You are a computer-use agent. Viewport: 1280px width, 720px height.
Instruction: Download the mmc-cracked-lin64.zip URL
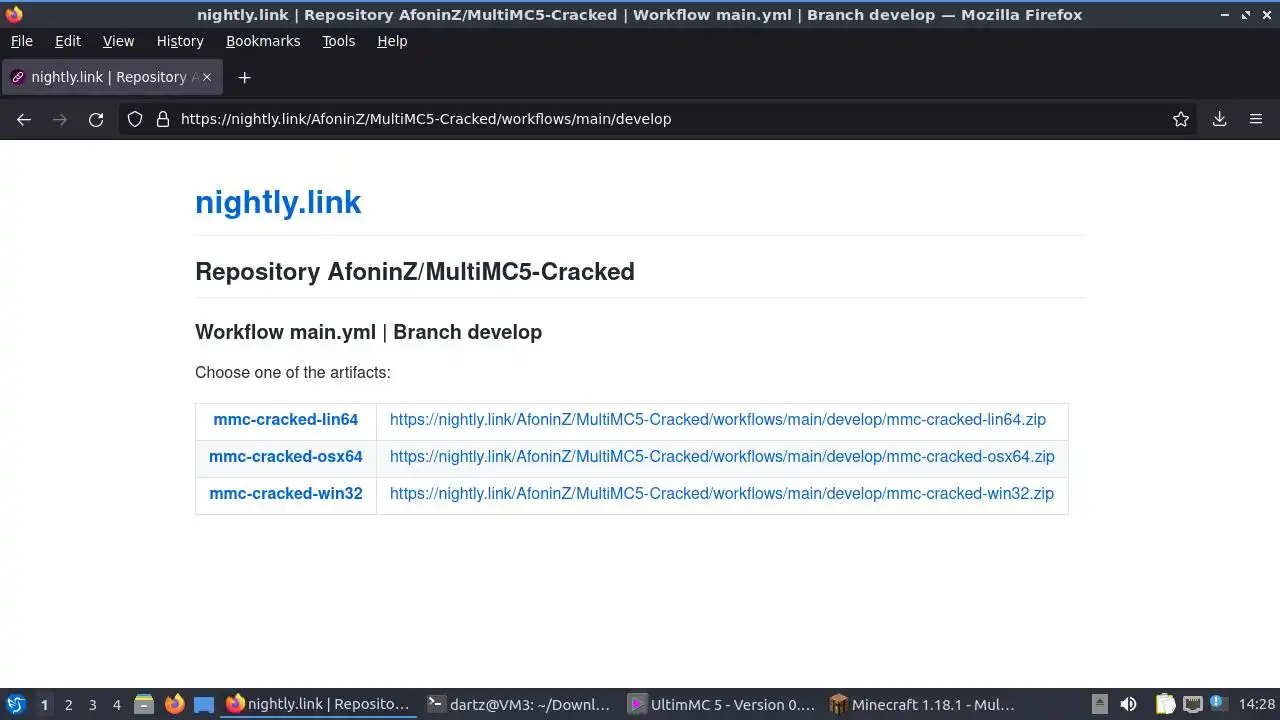(718, 420)
